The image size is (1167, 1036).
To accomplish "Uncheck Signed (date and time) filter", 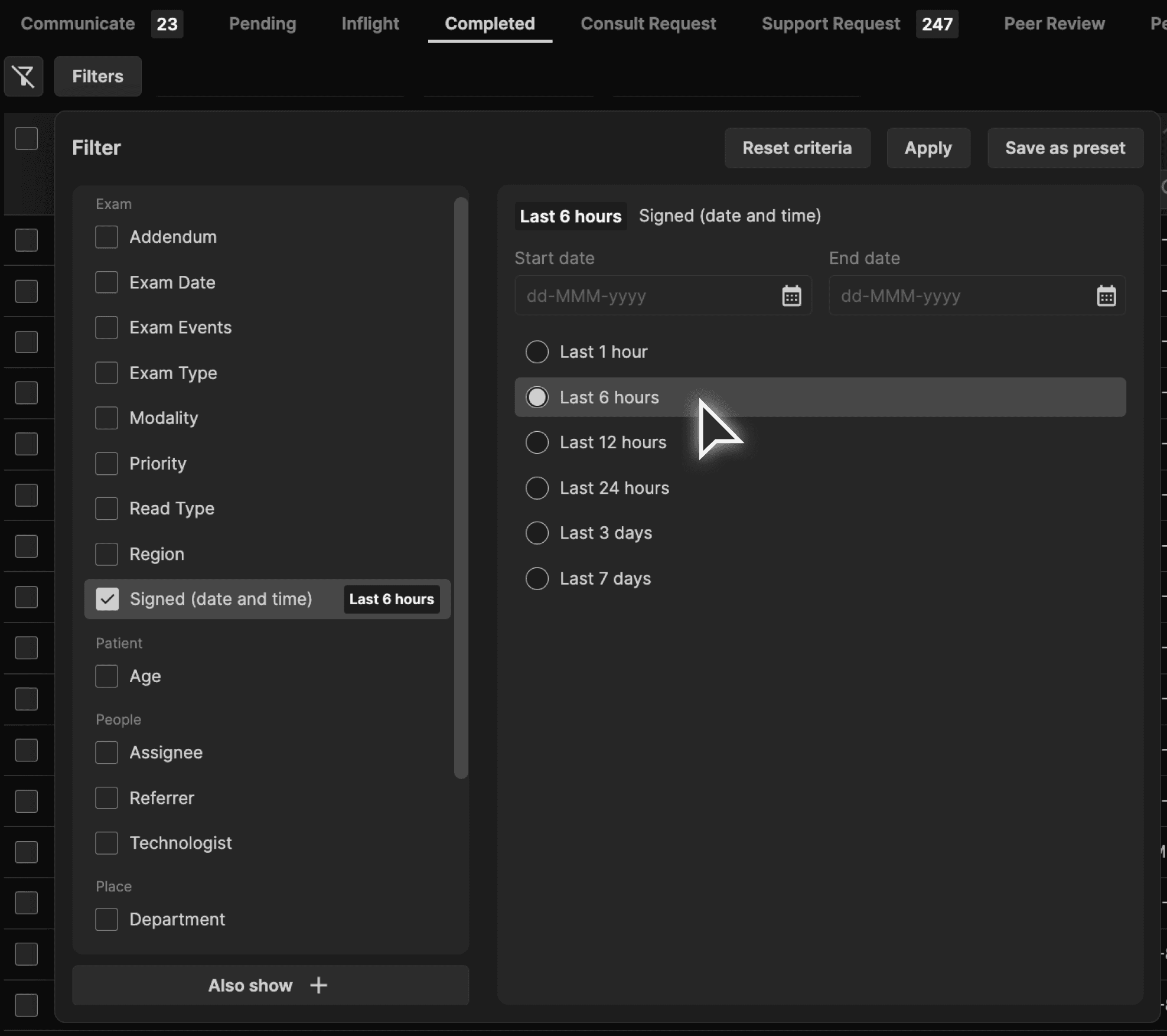I will pyautogui.click(x=107, y=599).
